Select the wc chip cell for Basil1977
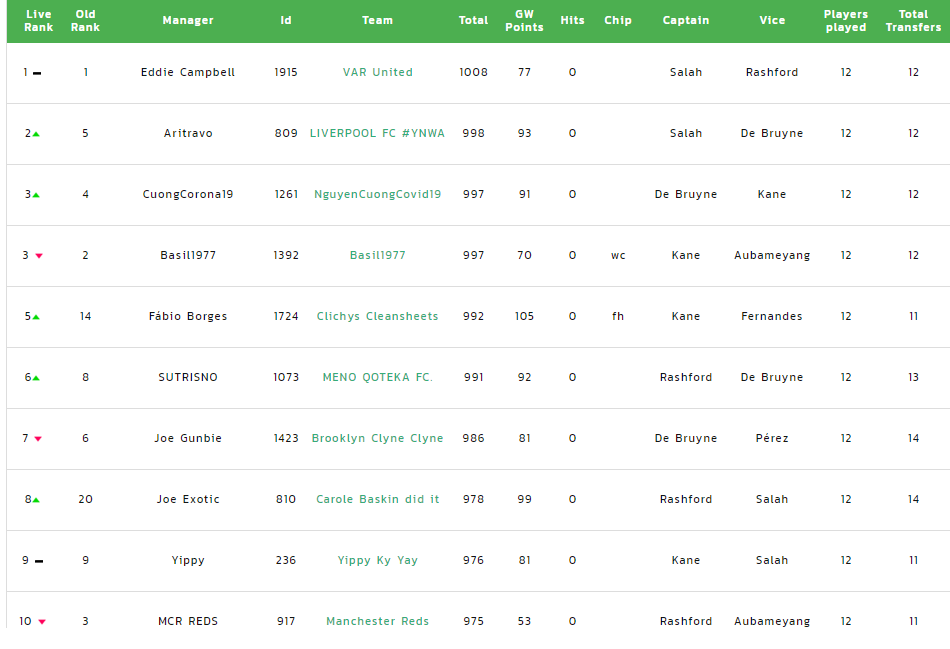The height and width of the screenshot is (649, 950). (618, 256)
